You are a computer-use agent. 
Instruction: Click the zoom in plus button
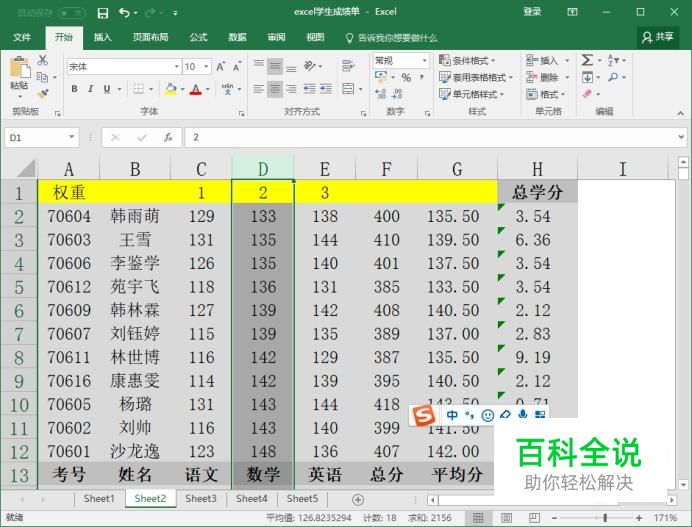tap(639, 518)
